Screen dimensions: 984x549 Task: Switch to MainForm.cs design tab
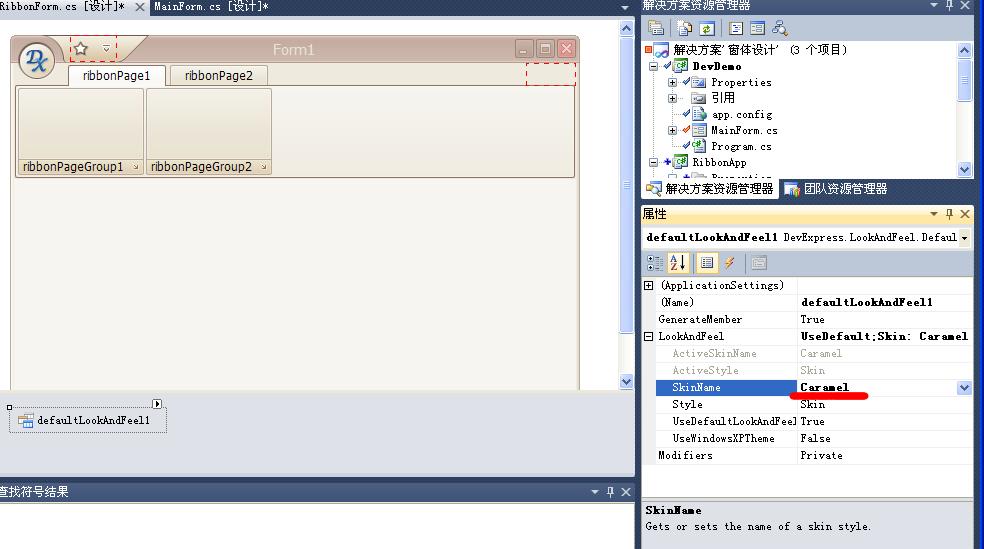click(211, 6)
